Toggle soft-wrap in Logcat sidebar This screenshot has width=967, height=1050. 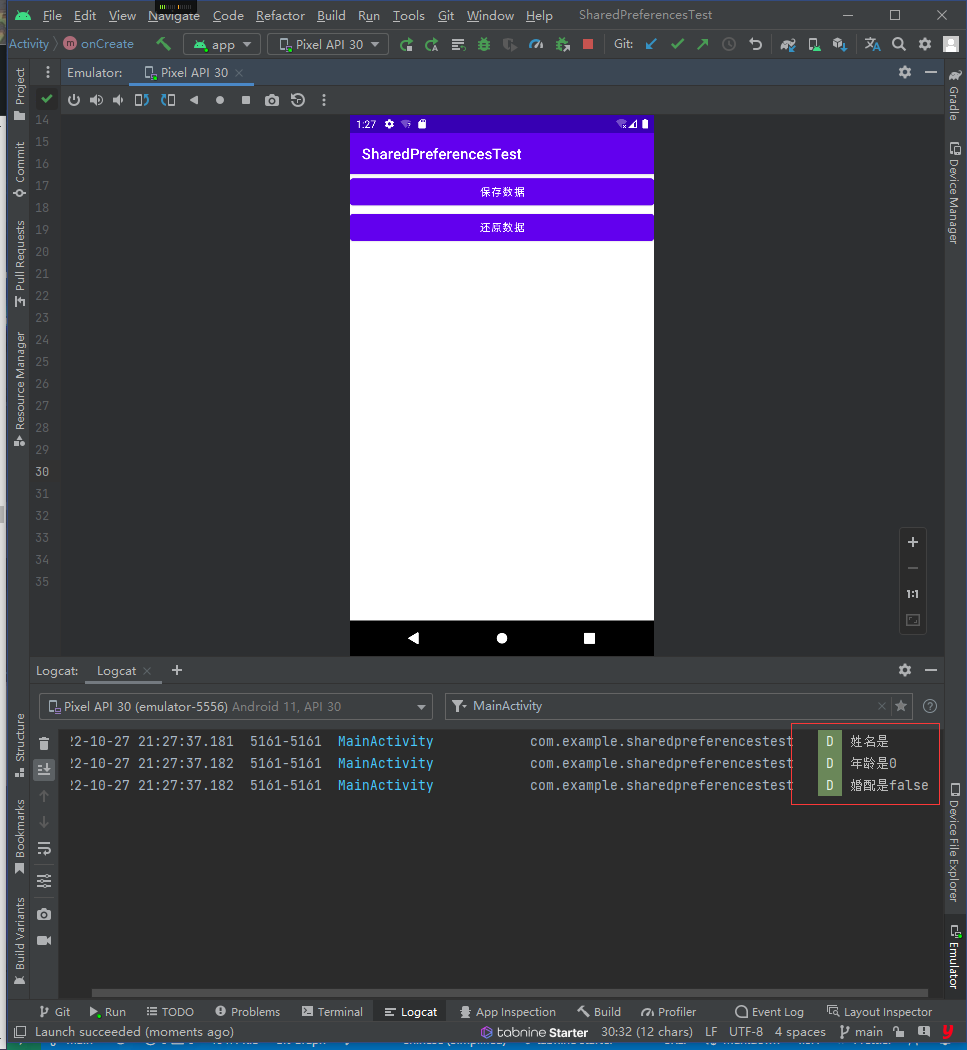coord(44,848)
